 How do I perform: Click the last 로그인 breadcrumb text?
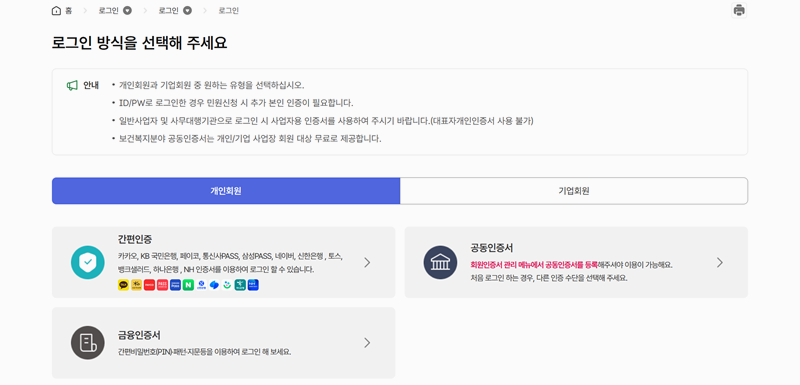pos(229,11)
